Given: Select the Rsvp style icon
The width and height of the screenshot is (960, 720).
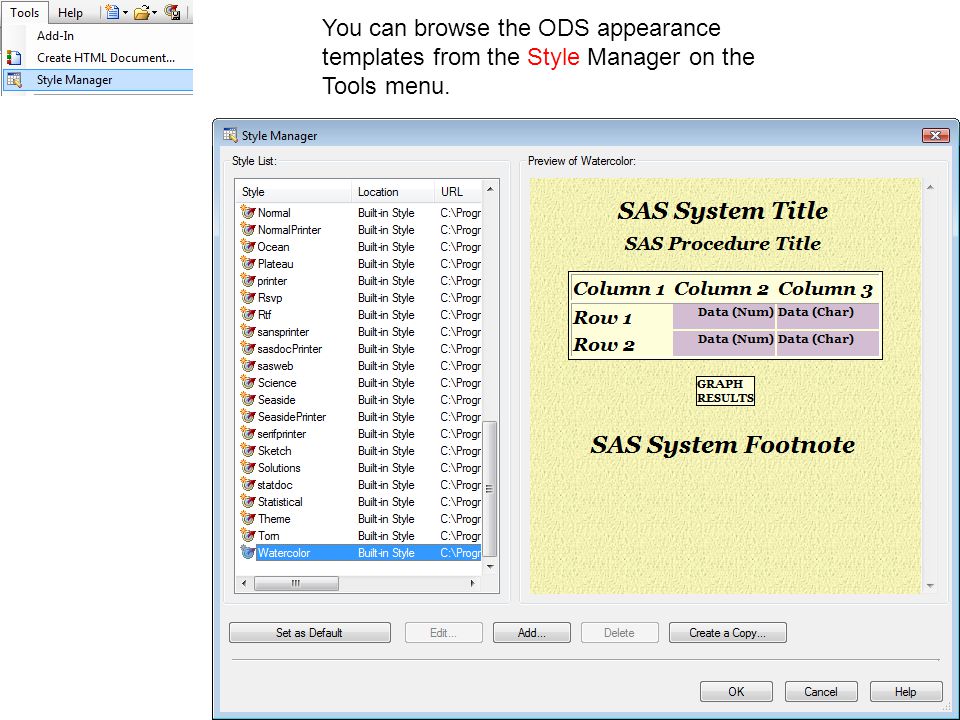Looking at the screenshot, I should [x=247, y=297].
